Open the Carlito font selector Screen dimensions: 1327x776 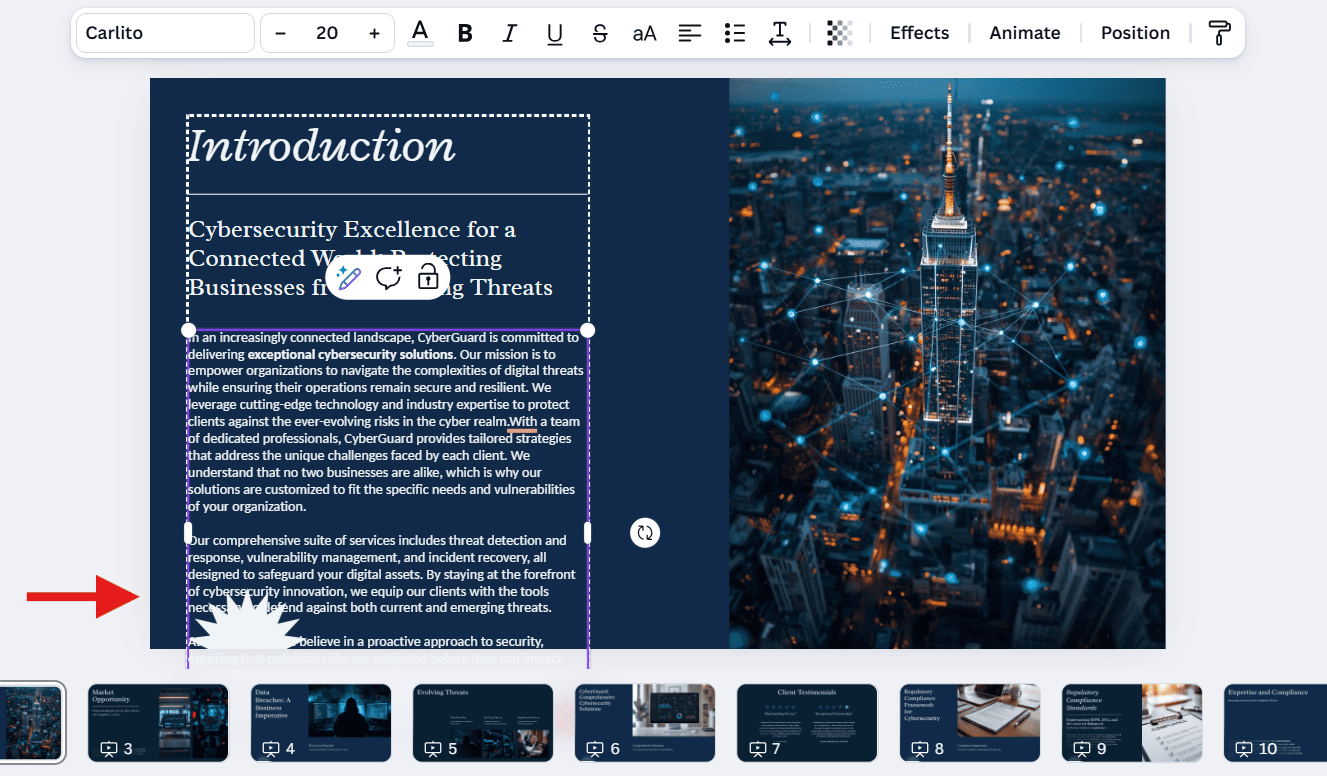pyautogui.click(x=164, y=32)
